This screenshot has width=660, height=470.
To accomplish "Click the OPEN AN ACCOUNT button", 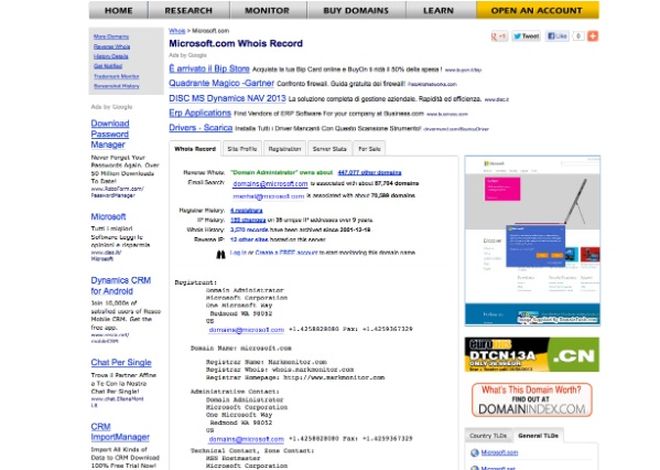I will point(537,11).
